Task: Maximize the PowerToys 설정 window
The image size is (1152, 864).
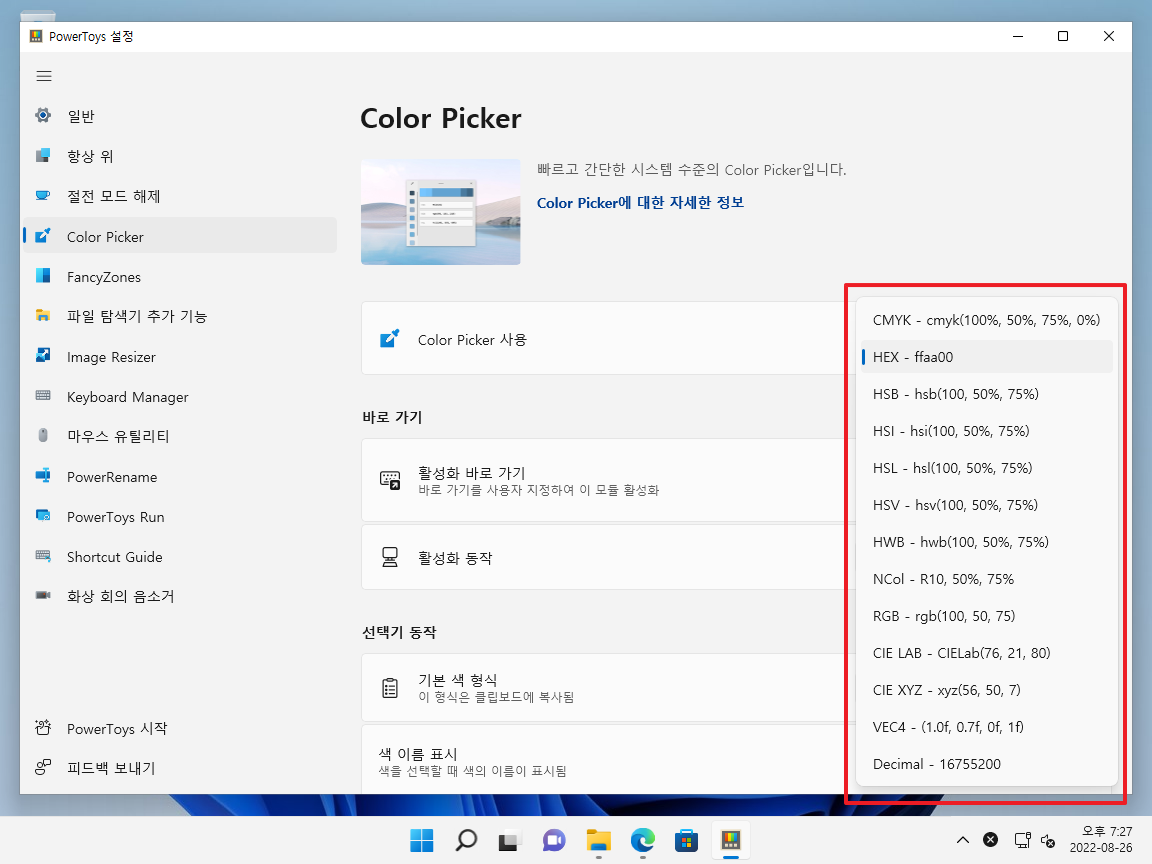Action: (1062, 36)
